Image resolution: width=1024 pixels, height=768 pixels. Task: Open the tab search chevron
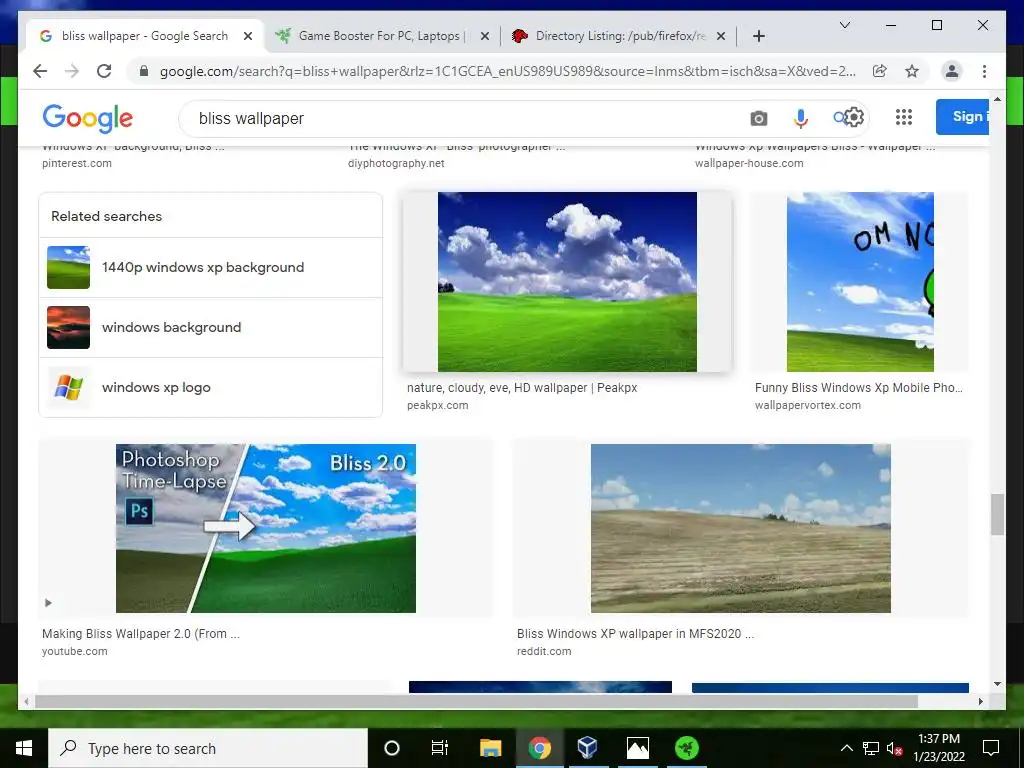click(845, 25)
